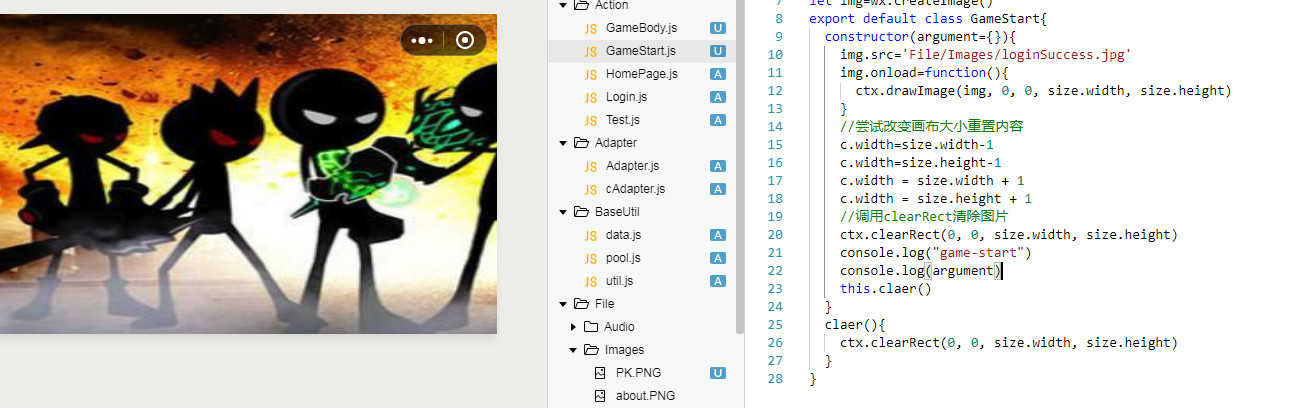
Task: Open Login.js file
Action: tap(626, 97)
